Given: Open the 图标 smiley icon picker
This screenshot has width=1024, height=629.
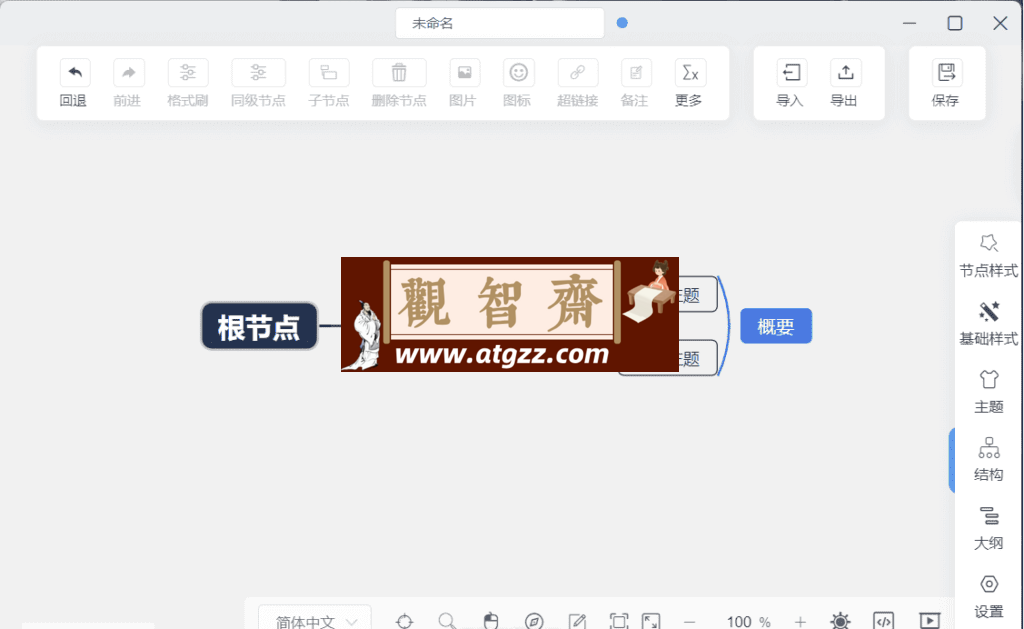Looking at the screenshot, I should click(x=519, y=73).
